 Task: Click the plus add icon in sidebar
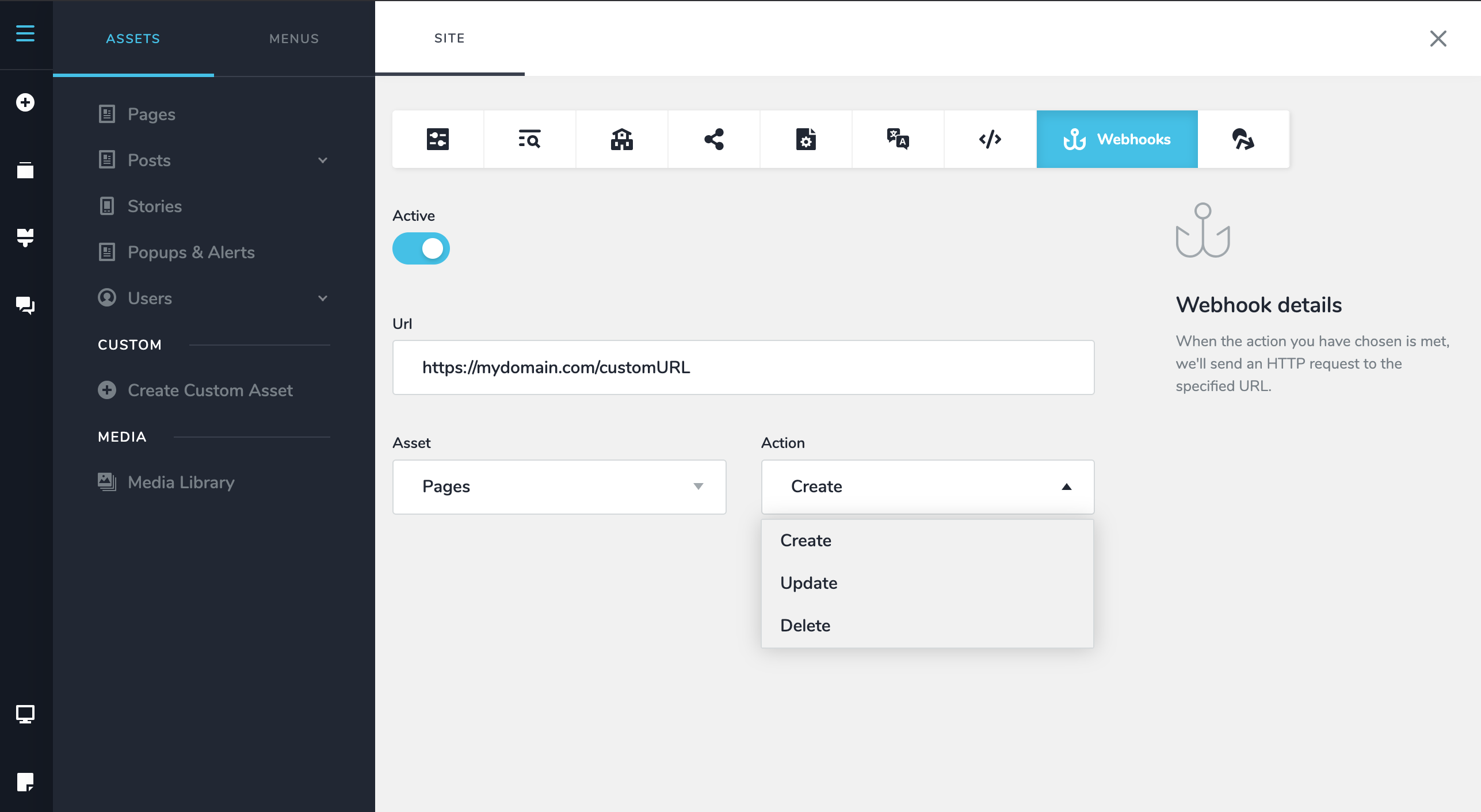coord(25,102)
